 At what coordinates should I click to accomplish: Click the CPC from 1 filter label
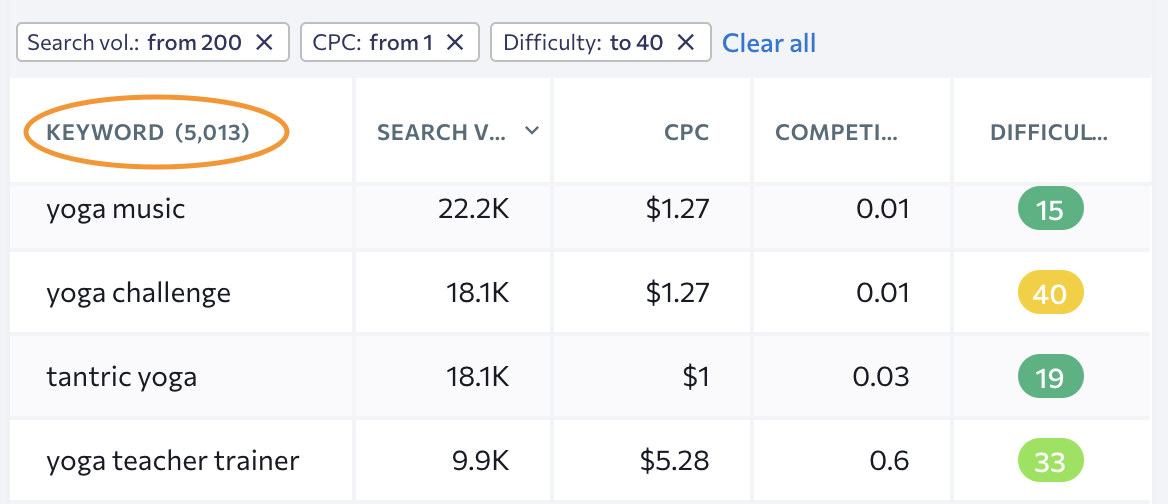pyautogui.click(x=370, y=42)
